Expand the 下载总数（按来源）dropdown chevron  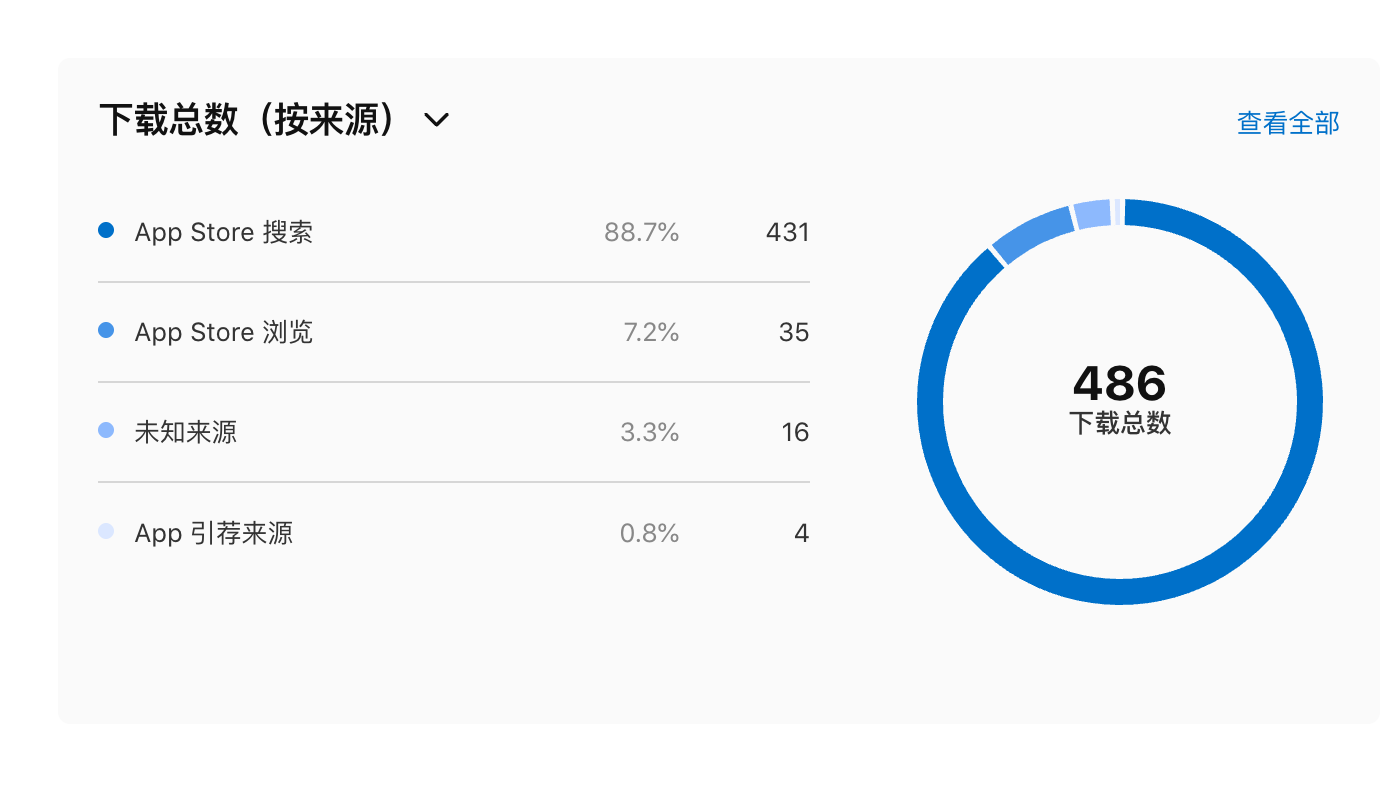437,121
